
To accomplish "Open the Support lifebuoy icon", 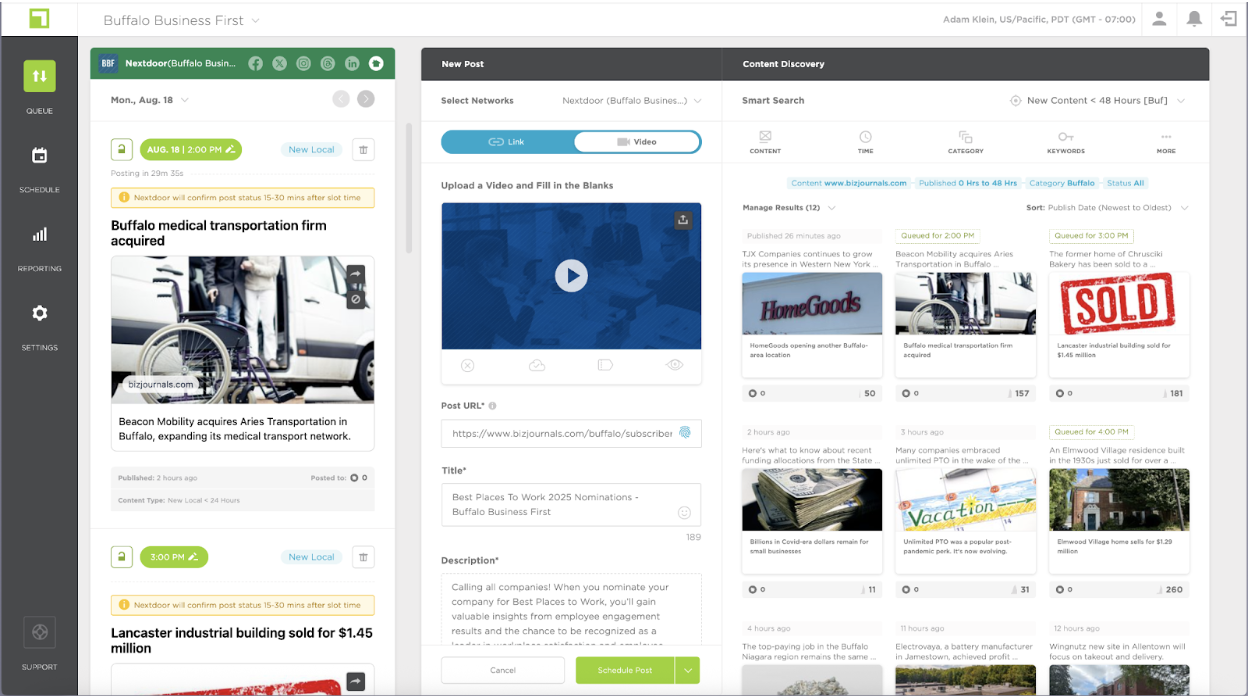I will click(39, 633).
